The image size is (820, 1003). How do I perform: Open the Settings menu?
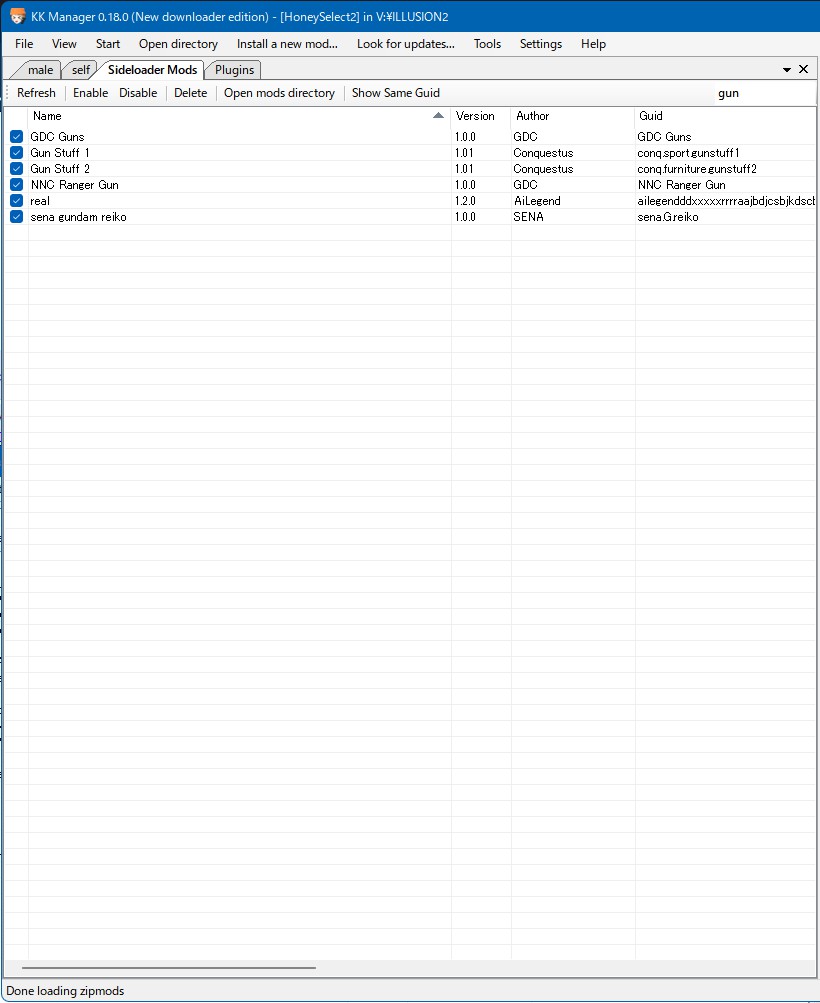tap(540, 43)
